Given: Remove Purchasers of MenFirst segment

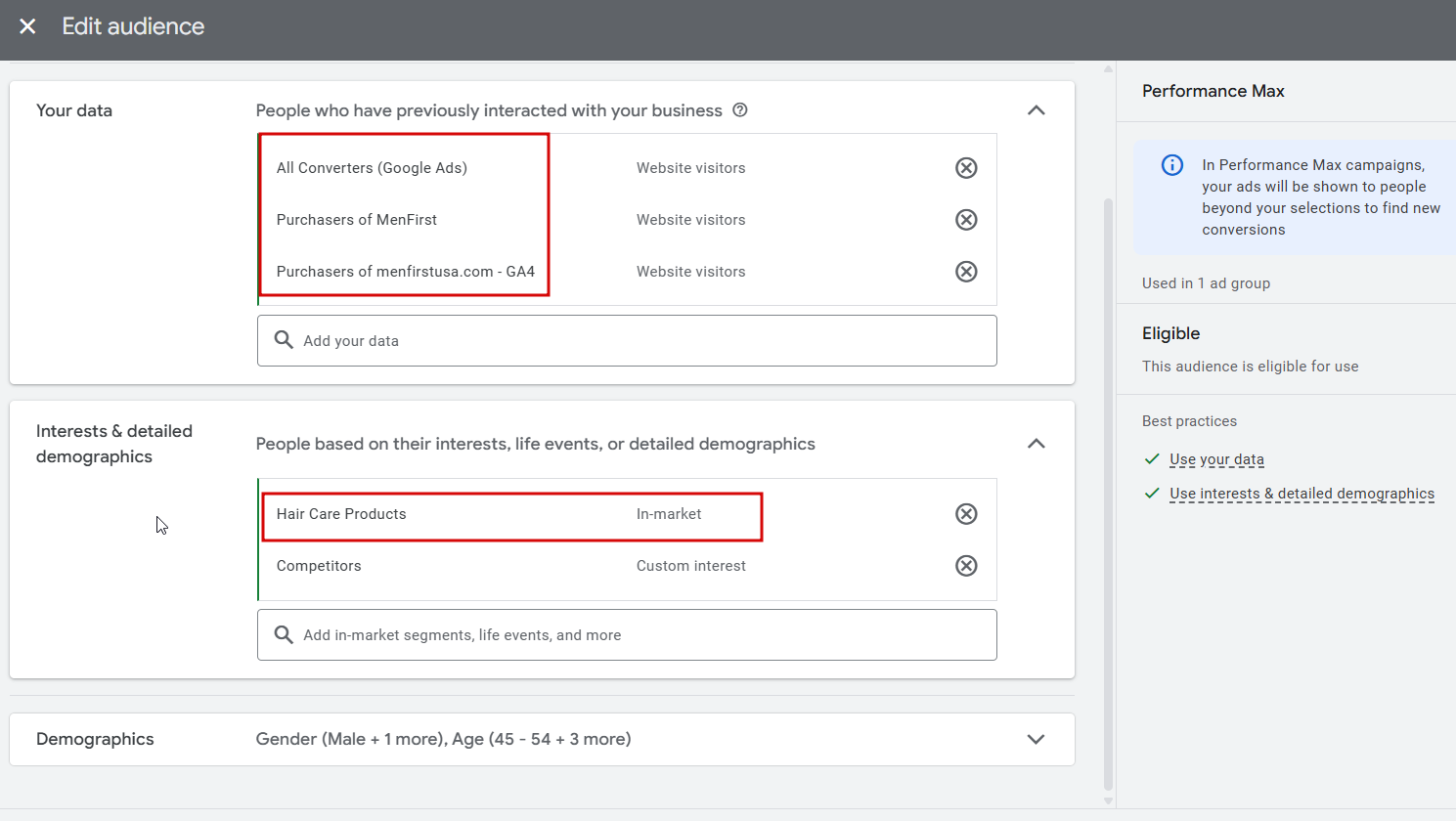Looking at the screenshot, I should coord(966,220).
